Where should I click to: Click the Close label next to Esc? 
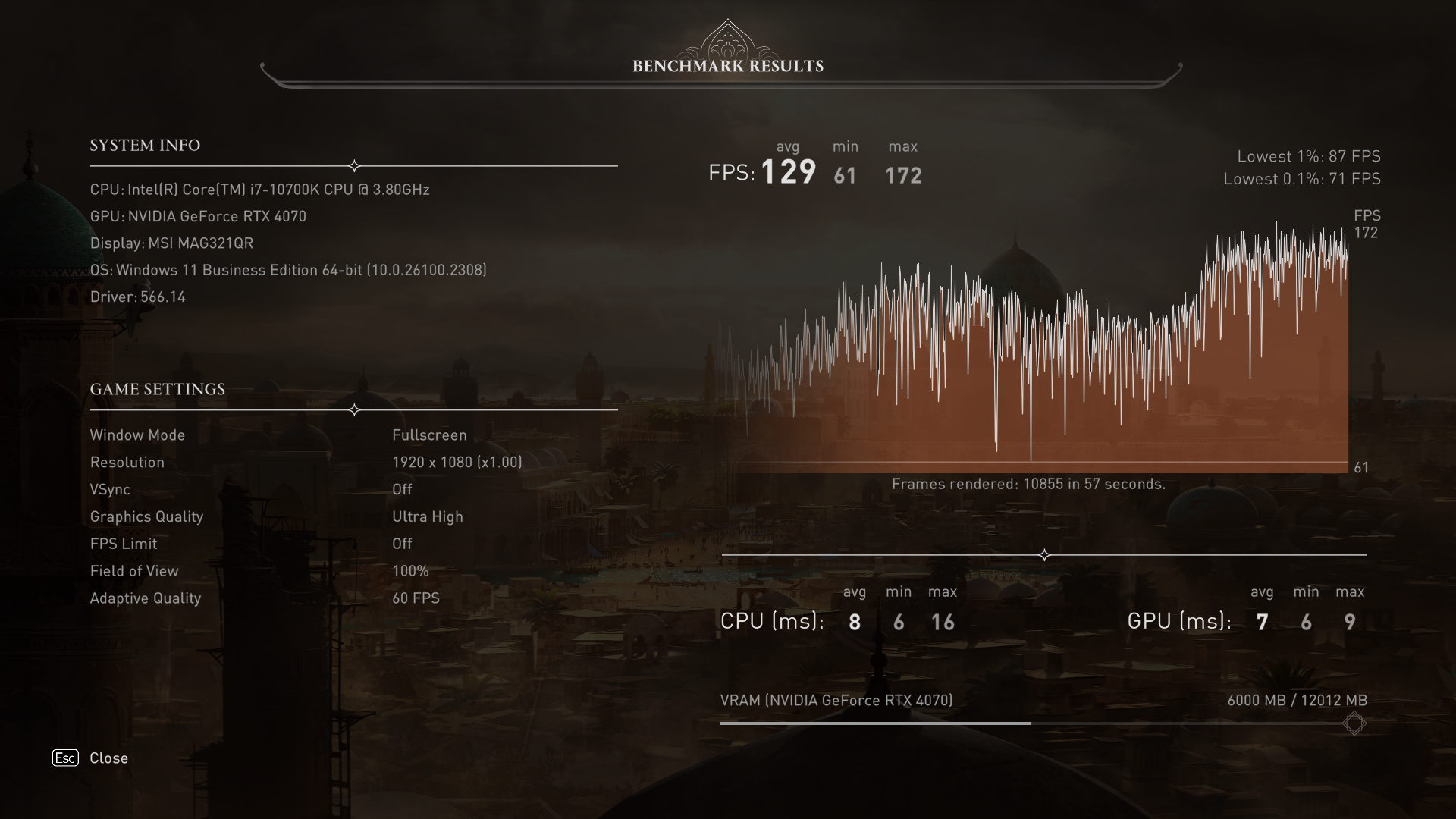coord(108,758)
